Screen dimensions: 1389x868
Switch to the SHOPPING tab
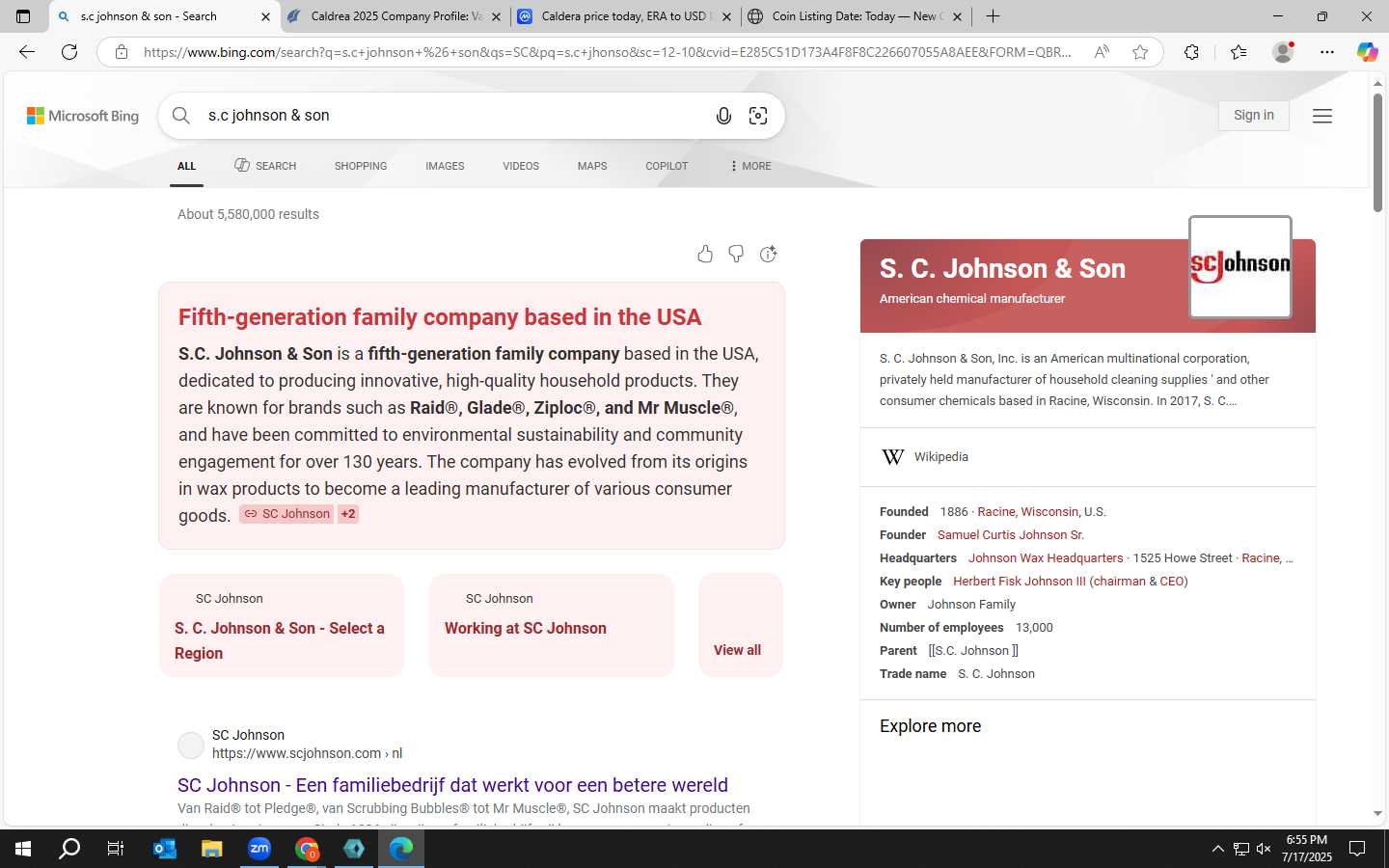tap(361, 166)
